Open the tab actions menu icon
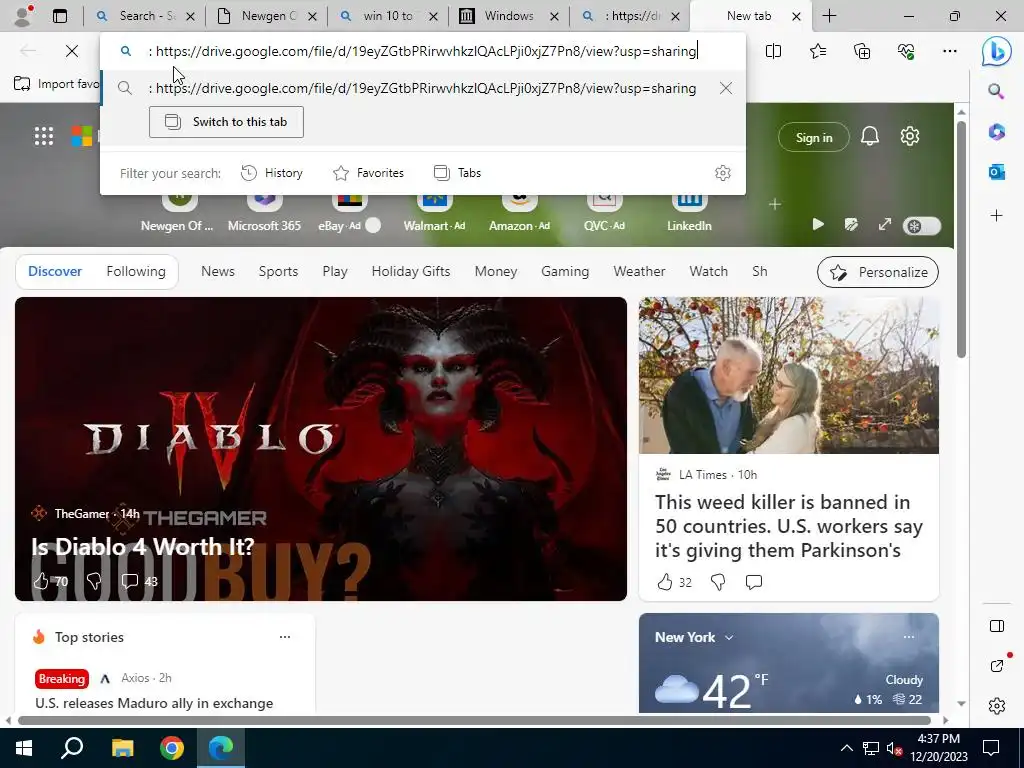 [x=59, y=16]
